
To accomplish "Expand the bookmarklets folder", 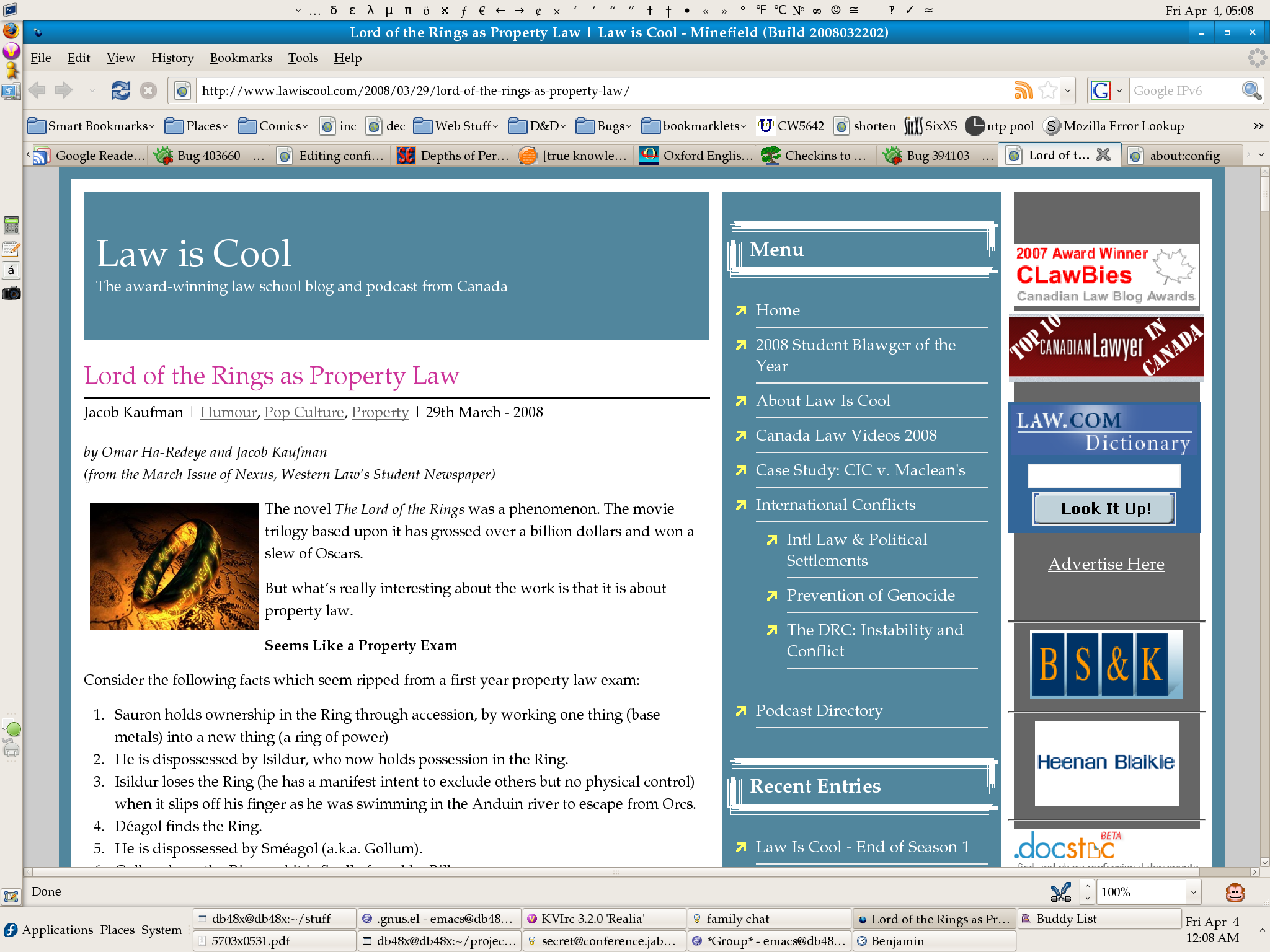I will pyautogui.click(x=694, y=126).
